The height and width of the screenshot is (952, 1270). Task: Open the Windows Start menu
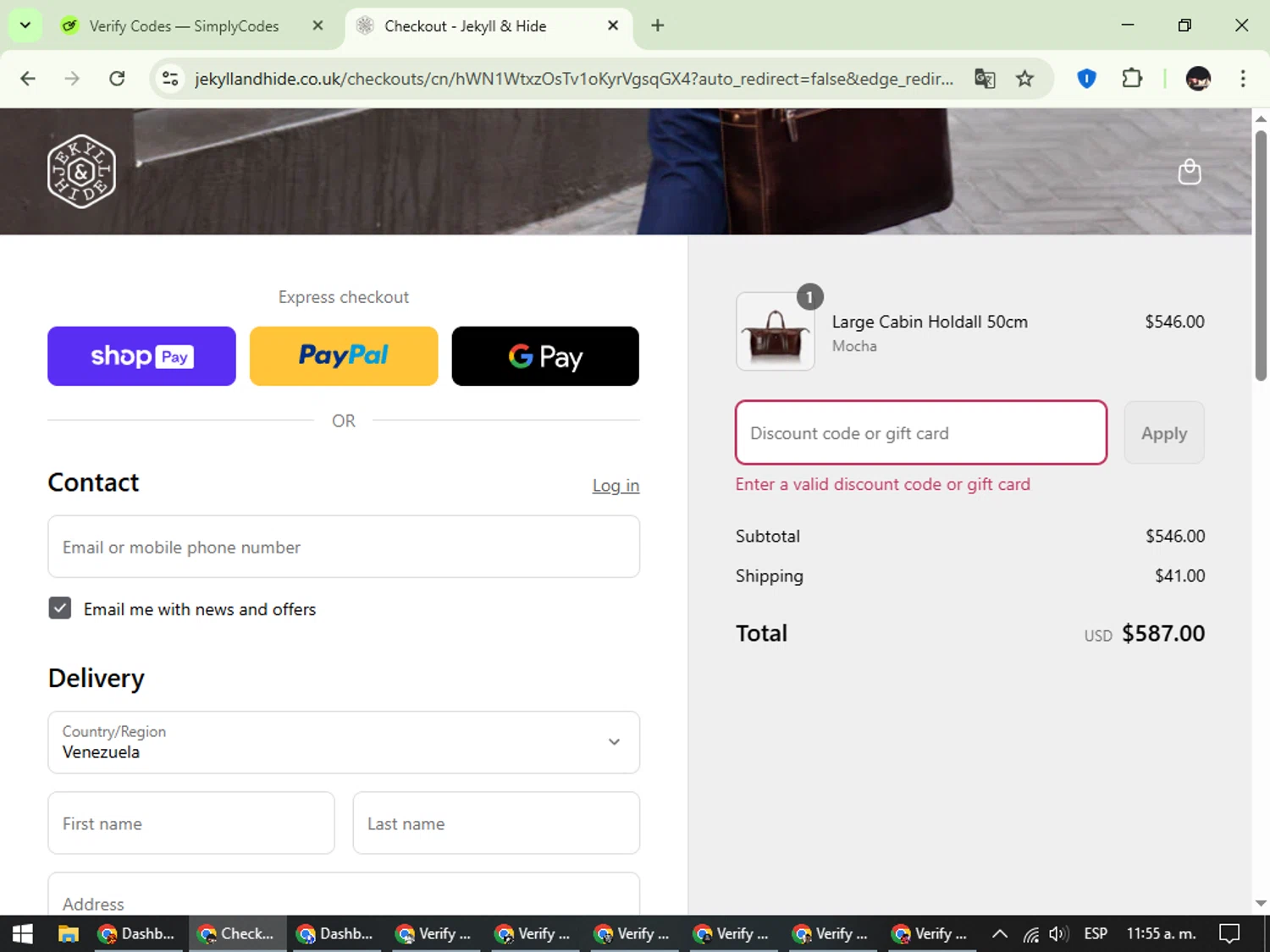click(x=23, y=933)
